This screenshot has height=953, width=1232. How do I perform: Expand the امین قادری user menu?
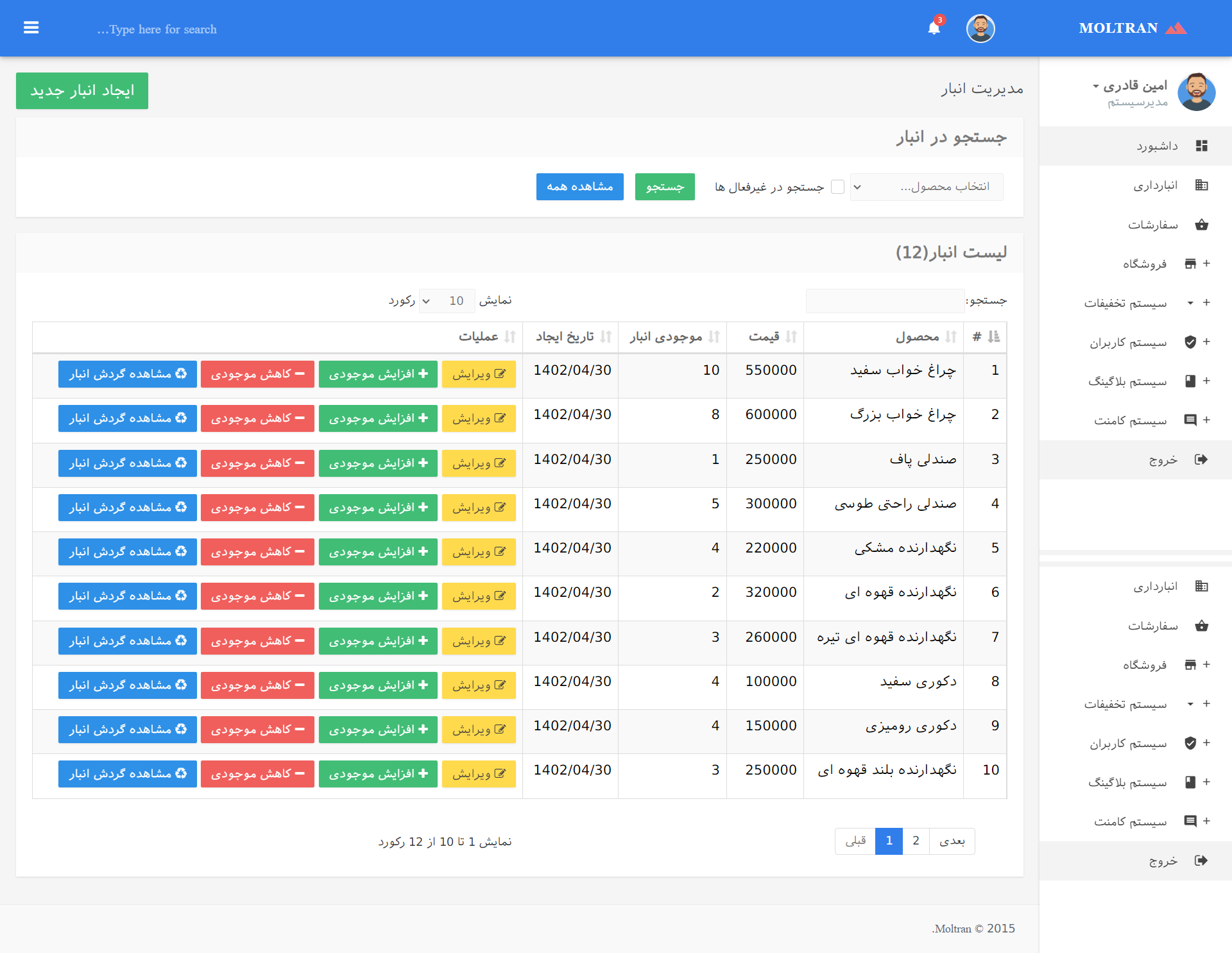(x=1131, y=86)
